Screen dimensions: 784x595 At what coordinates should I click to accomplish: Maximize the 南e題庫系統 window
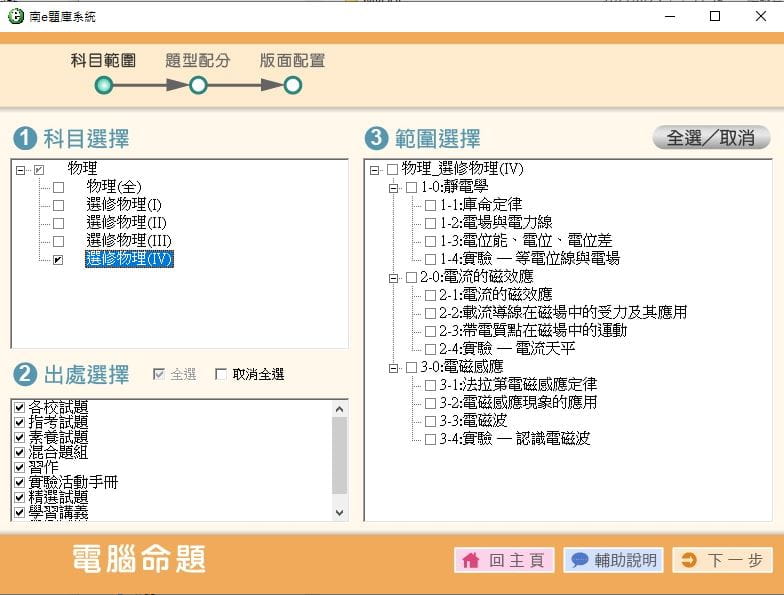tap(715, 16)
